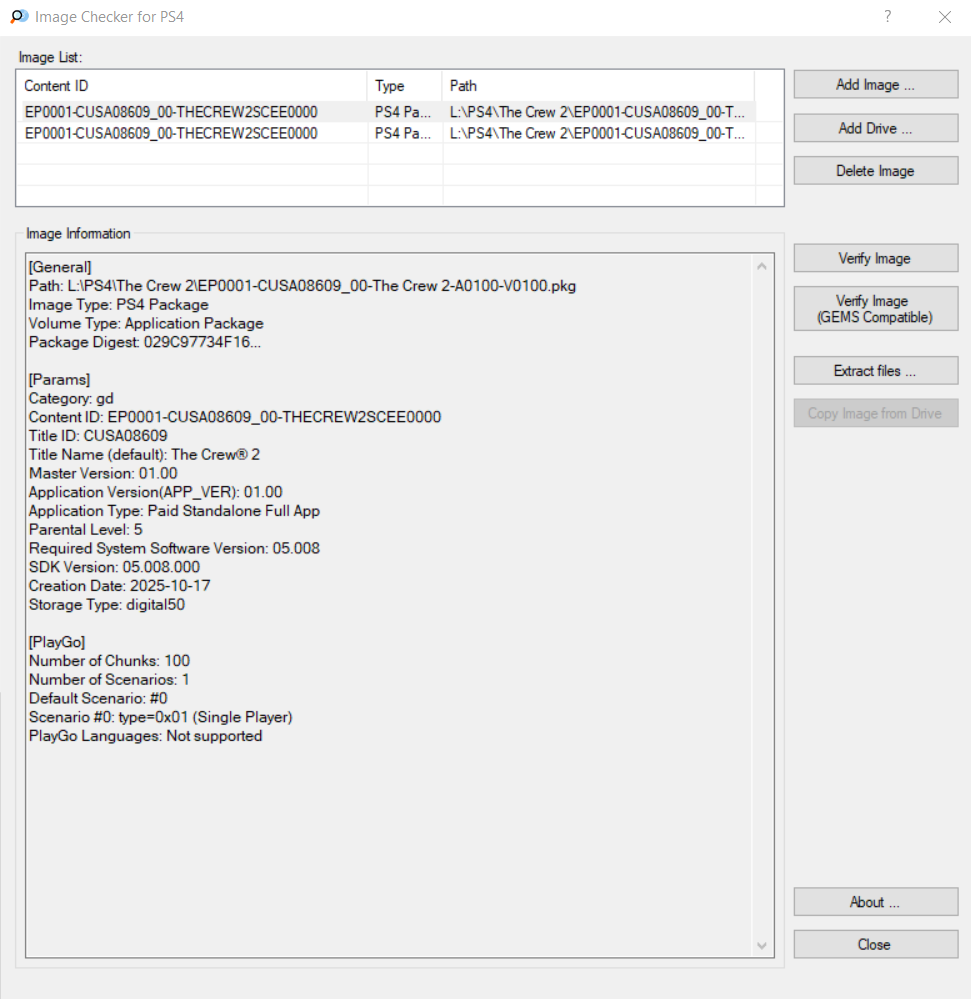Click the Number of Scenarios: 1 line

(x=109, y=680)
